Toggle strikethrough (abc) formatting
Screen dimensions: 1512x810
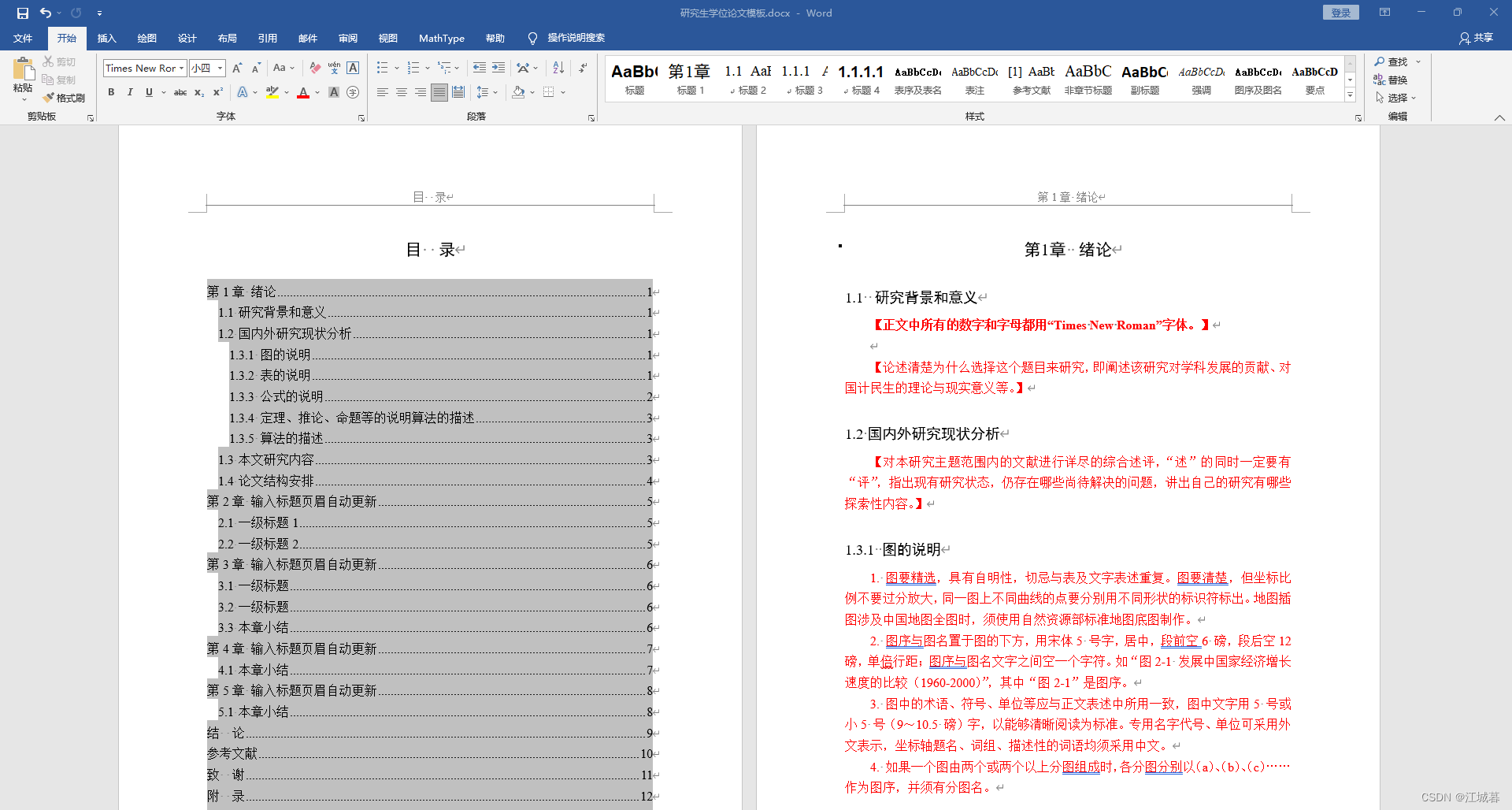point(180,92)
